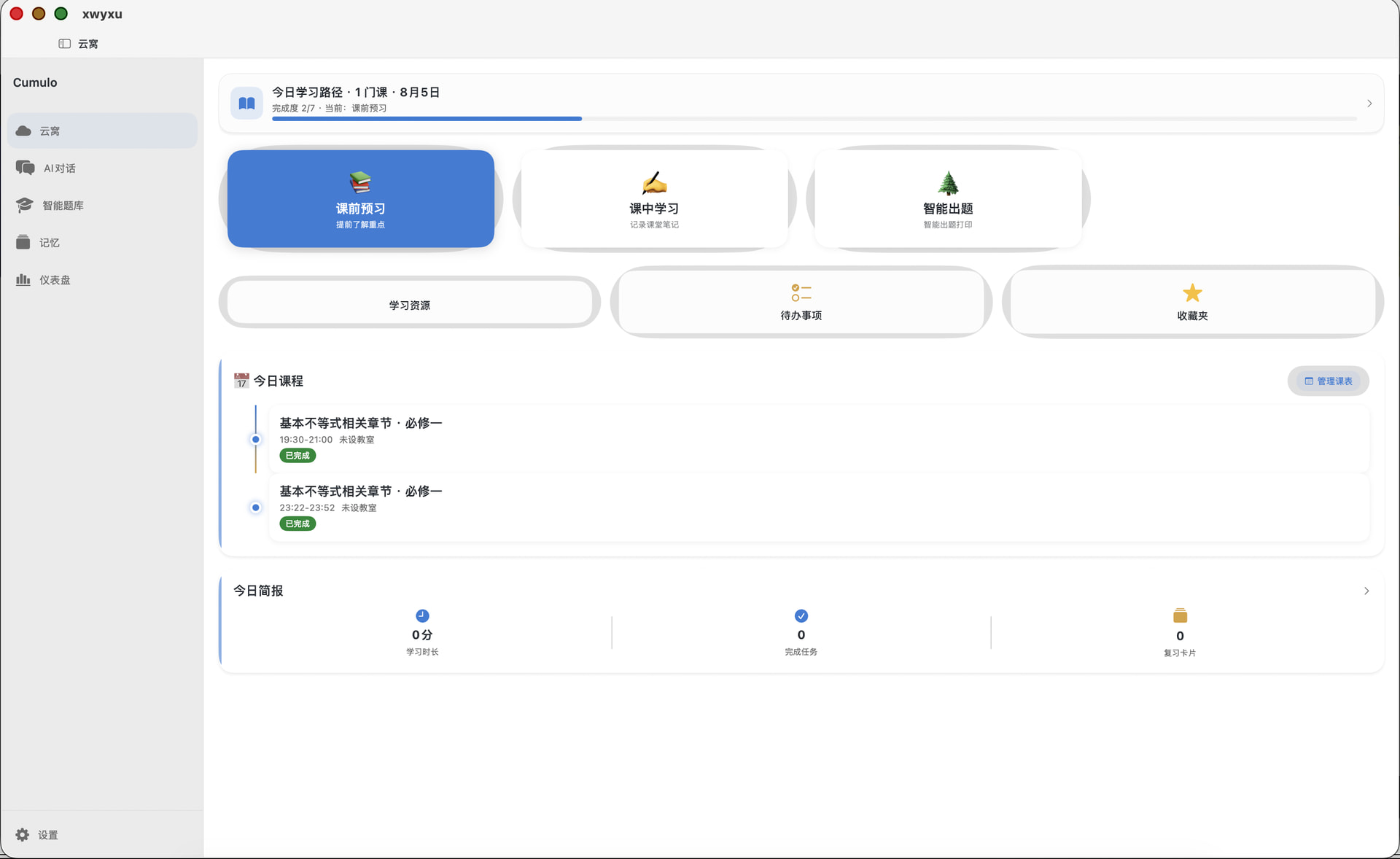The height and width of the screenshot is (859, 1400).
Task: Click the graduation cap 智能题库 icon
Action: [x=25, y=205]
